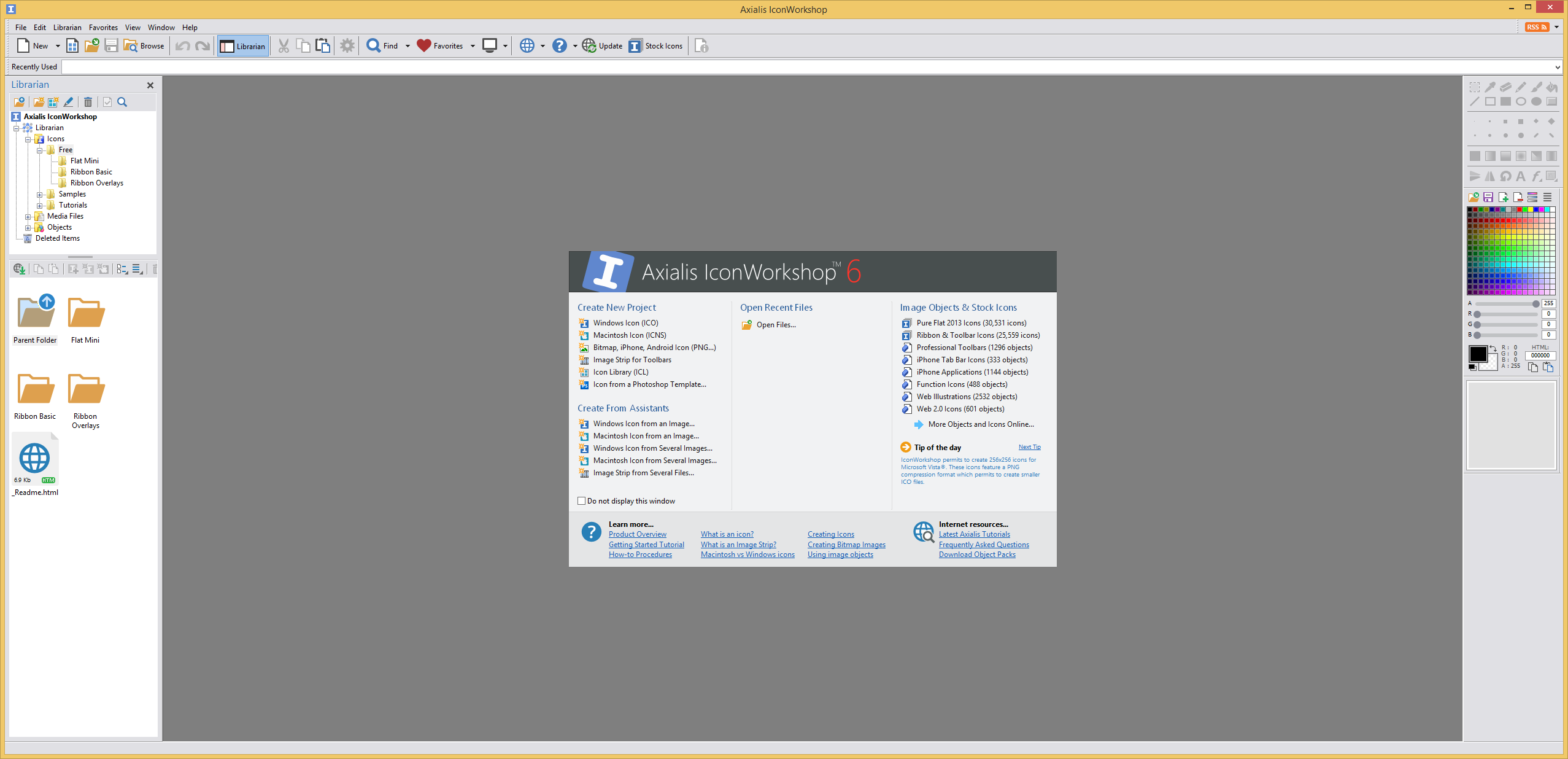1568x759 pixels.
Task: Click the Find magnifier button
Action: click(382, 45)
